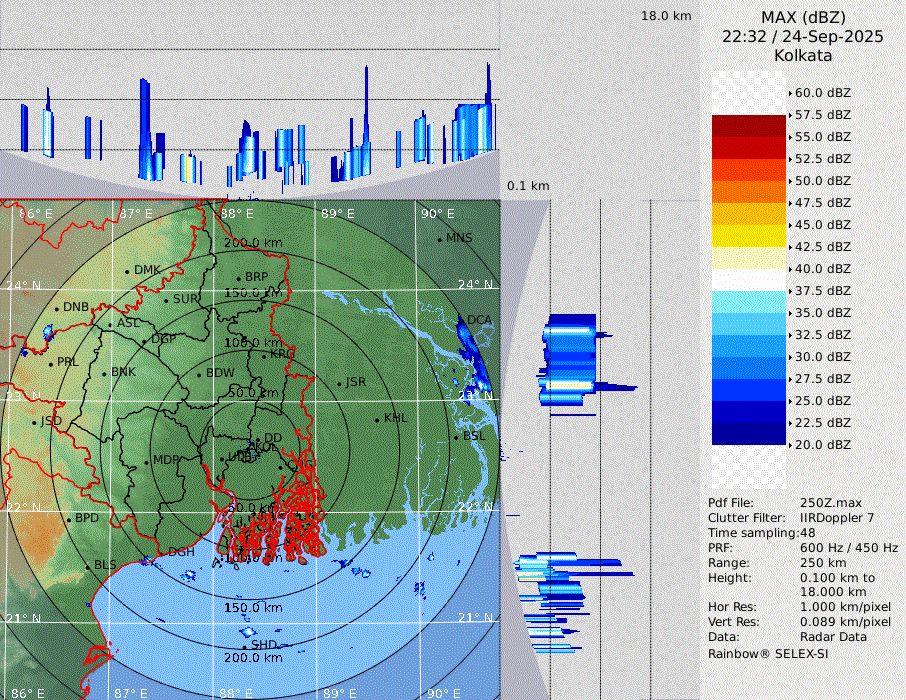Click the JSR station marker

click(339, 383)
